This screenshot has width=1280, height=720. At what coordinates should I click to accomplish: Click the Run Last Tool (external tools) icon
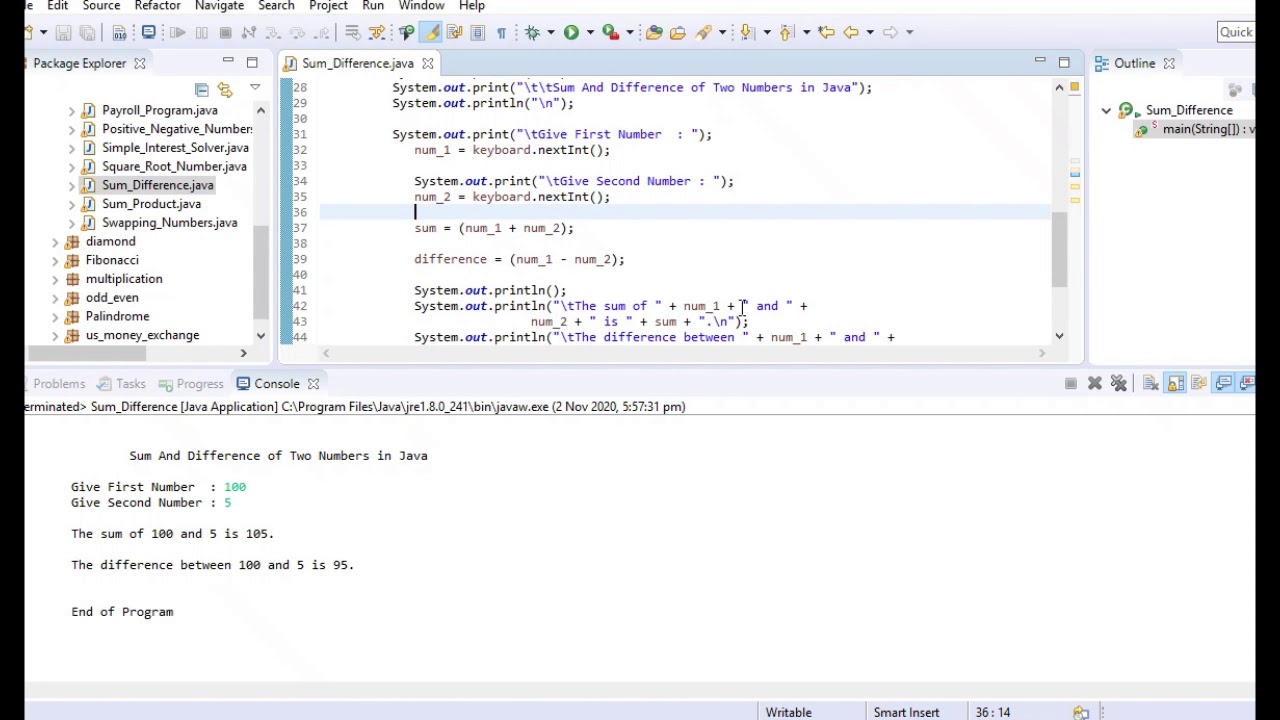coord(609,33)
